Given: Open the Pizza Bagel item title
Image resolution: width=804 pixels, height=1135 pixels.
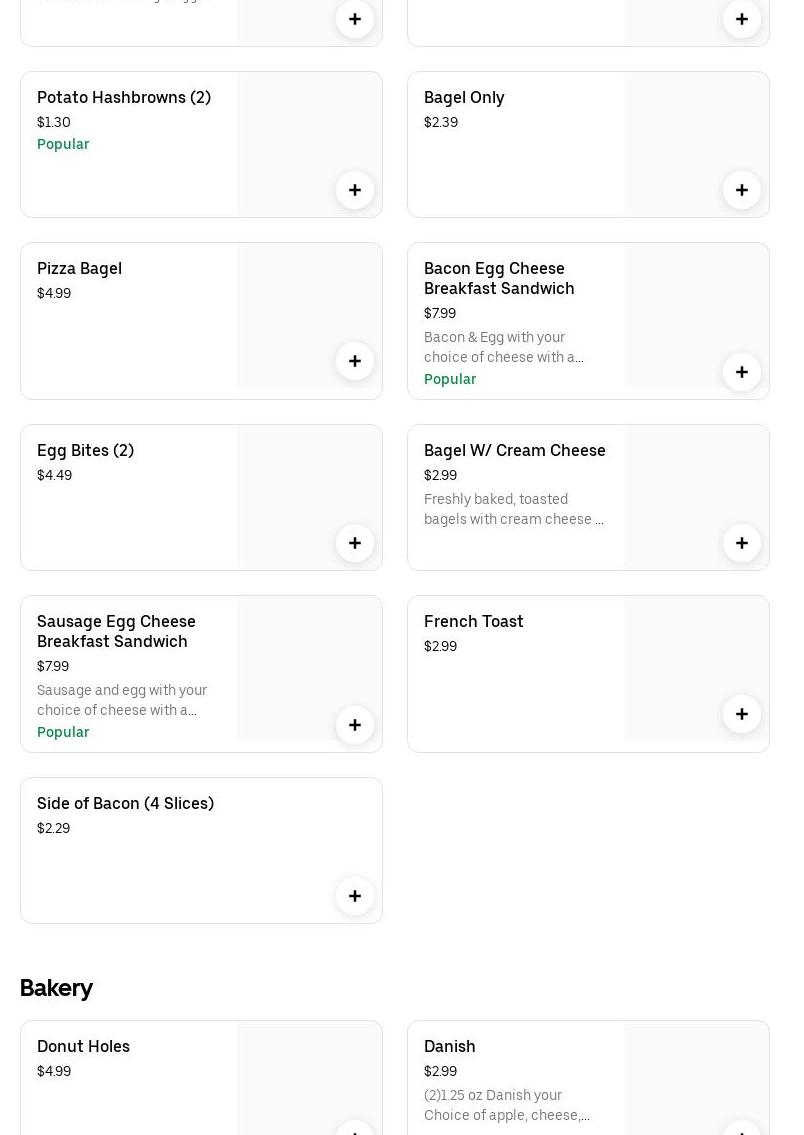Looking at the screenshot, I should (x=79, y=268).
